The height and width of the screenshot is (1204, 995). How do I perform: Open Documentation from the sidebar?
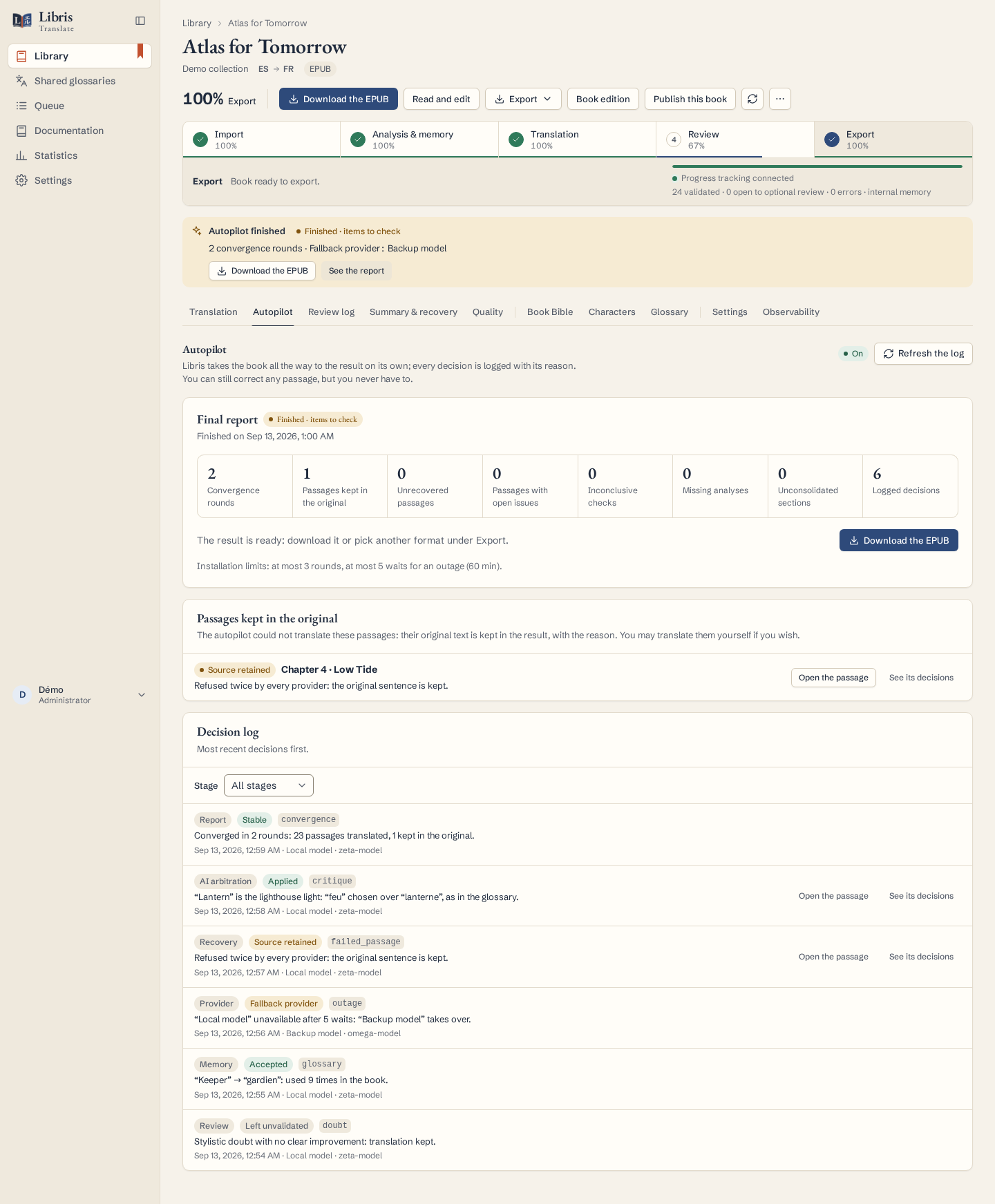pos(79,131)
